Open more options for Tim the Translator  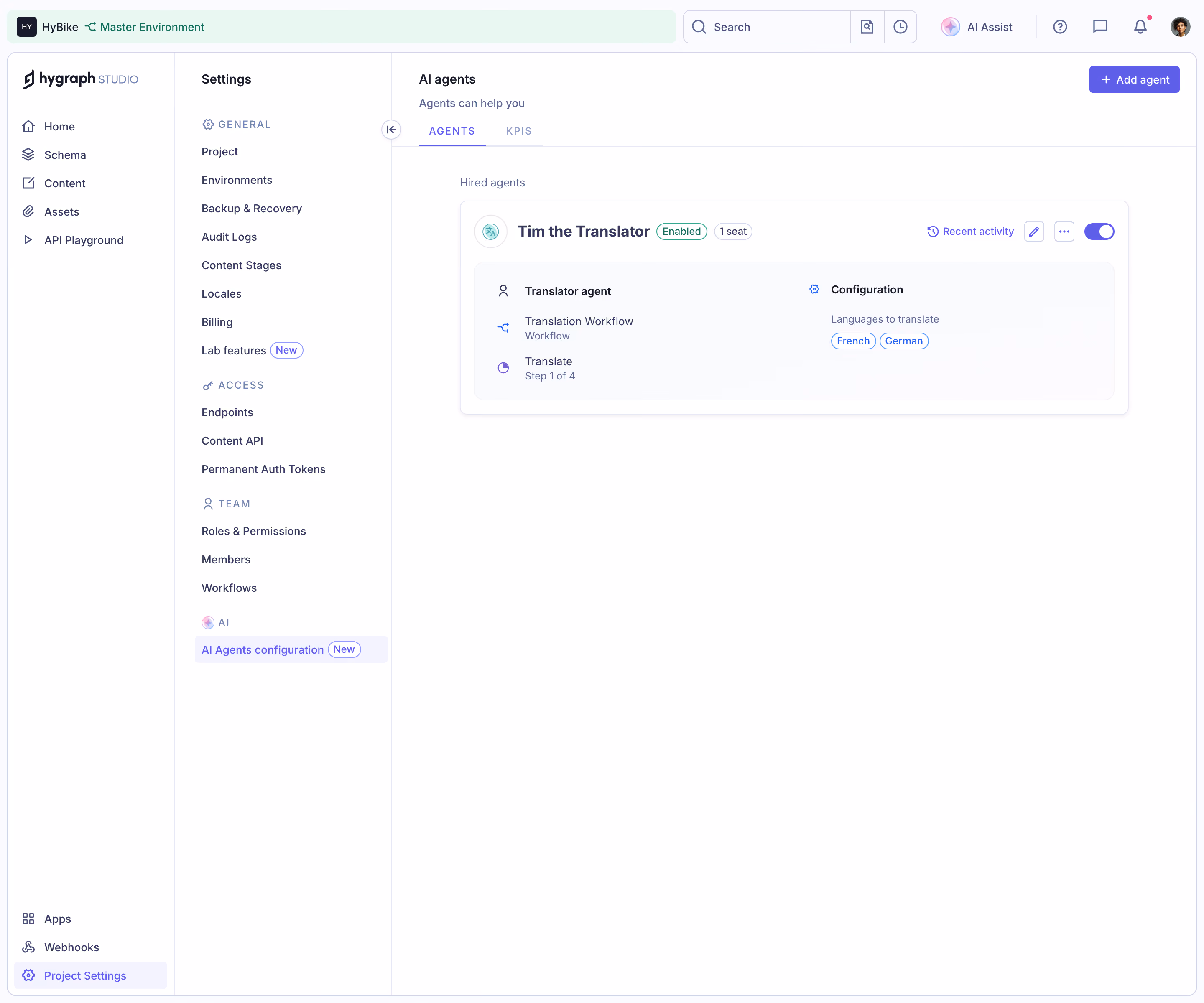pyautogui.click(x=1064, y=232)
